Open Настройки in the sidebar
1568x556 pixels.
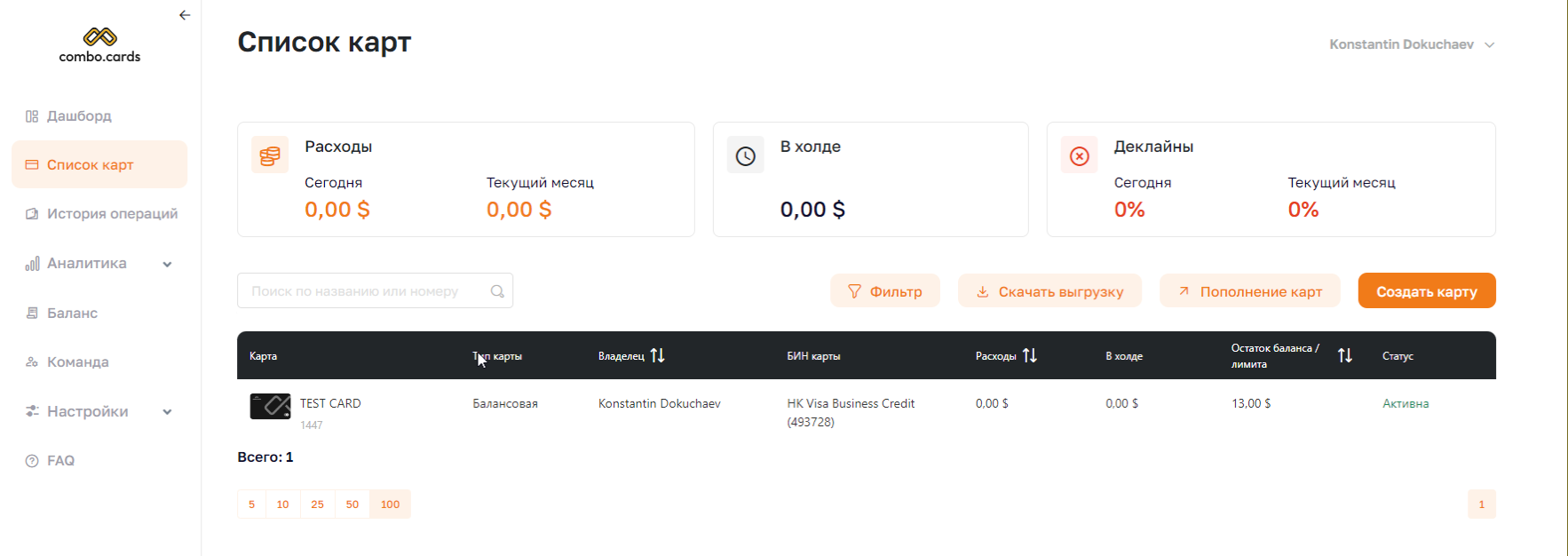88,412
